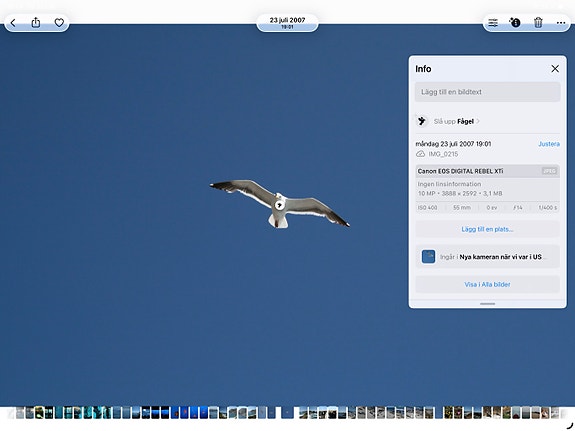Select the current thumbnail in filmstrip
The height and width of the screenshot is (431, 575).
[x=288, y=413]
